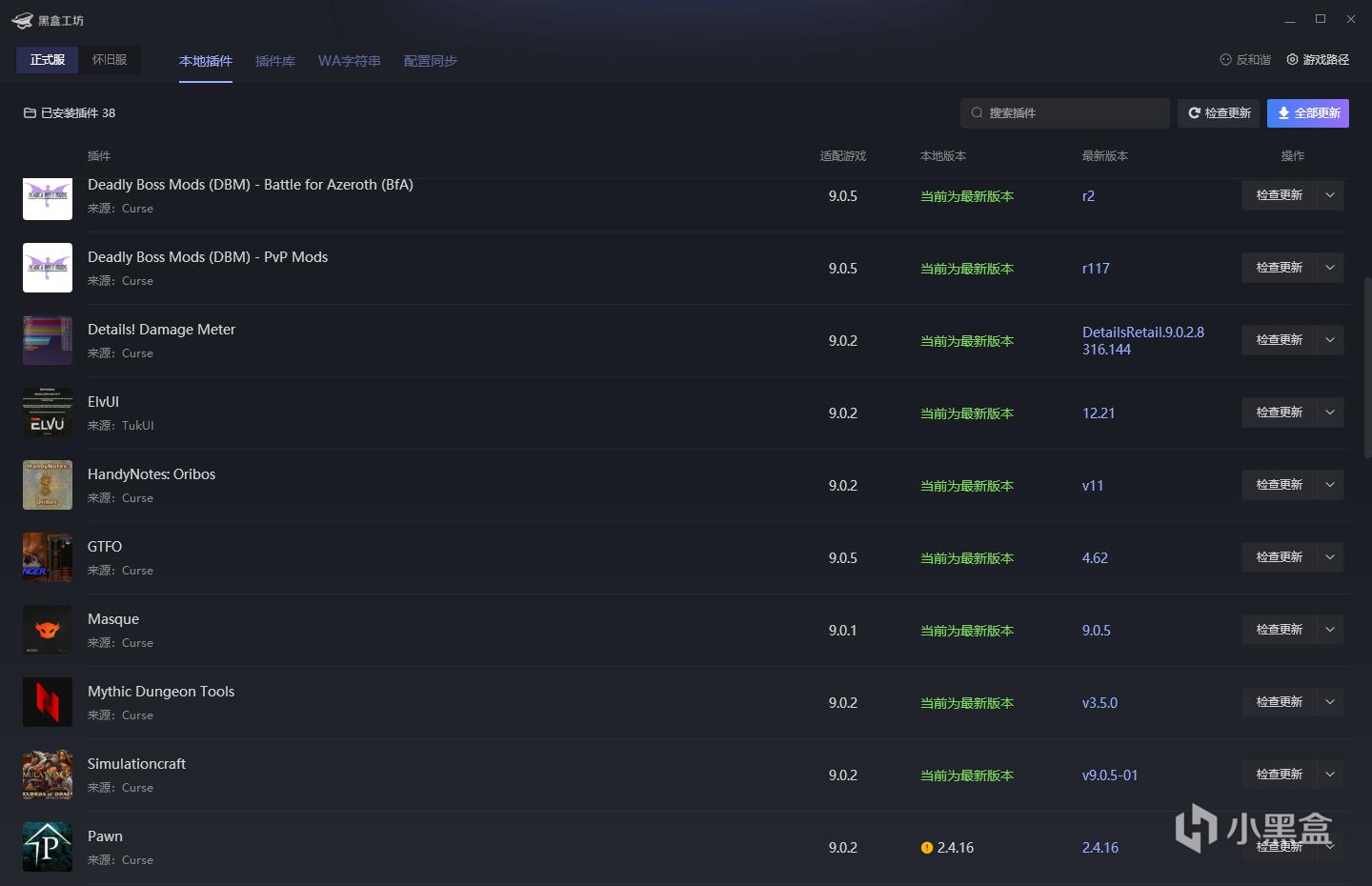The image size is (1372, 886).
Task: Click 检查更新 for Mythic Dungeon Tools
Action: (1279, 702)
